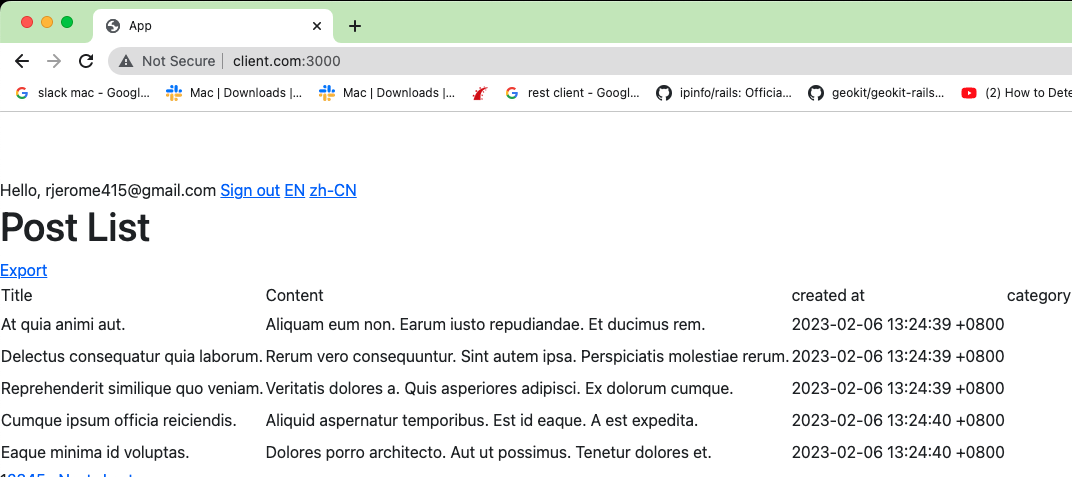Open the ipinfo/rails GitHub bookmark
The width and height of the screenshot is (1072, 477).
point(724,93)
